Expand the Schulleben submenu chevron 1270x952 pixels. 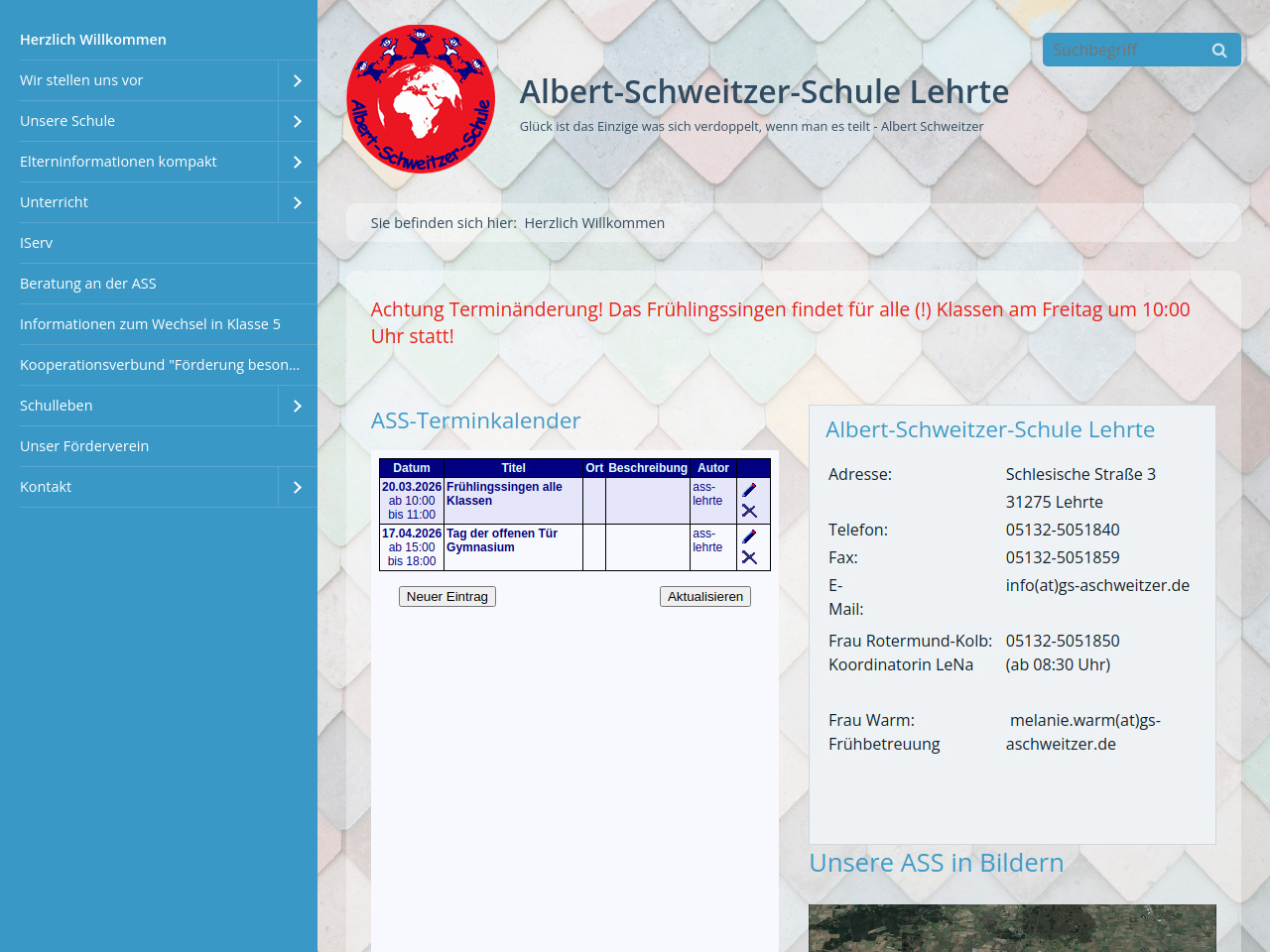tap(298, 406)
